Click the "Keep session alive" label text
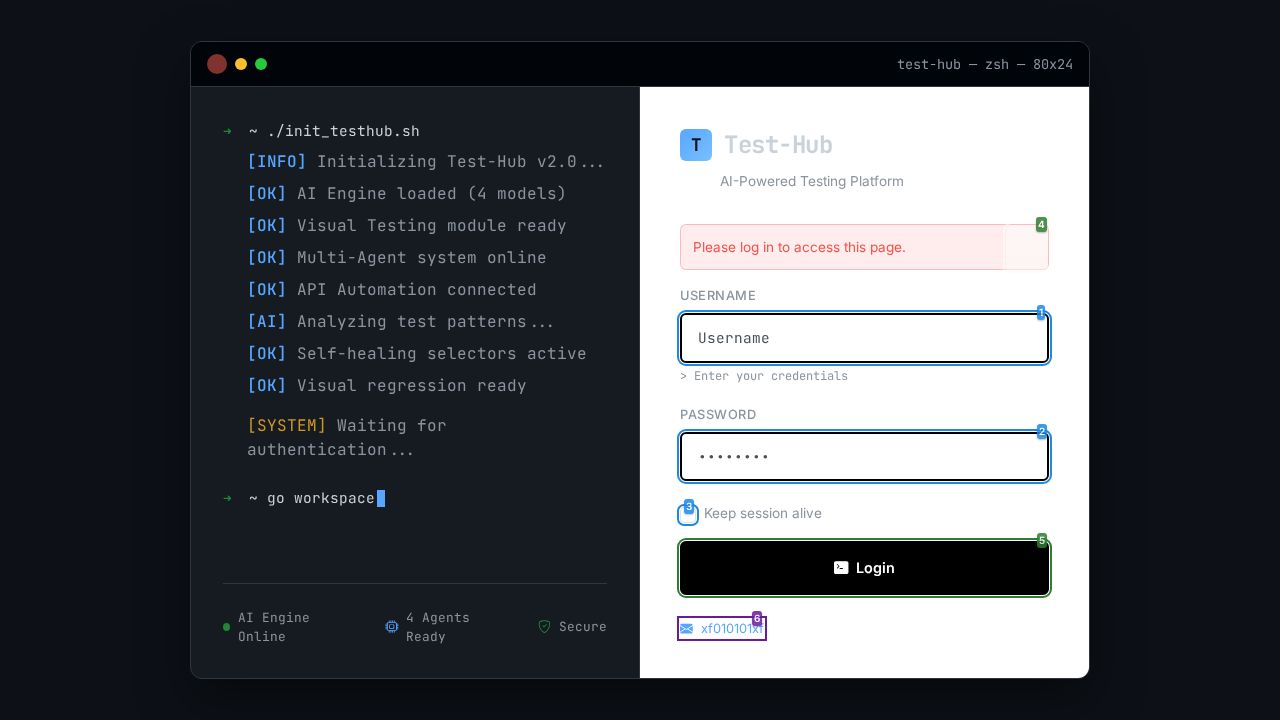Image resolution: width=1280 pixels, height=720 pixels. click(762, 513)
